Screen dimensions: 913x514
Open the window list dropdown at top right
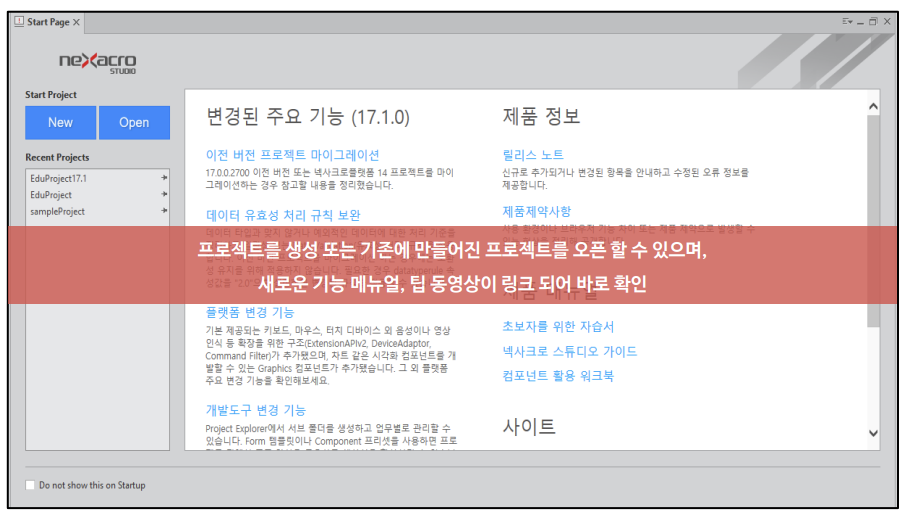[847, 22]
